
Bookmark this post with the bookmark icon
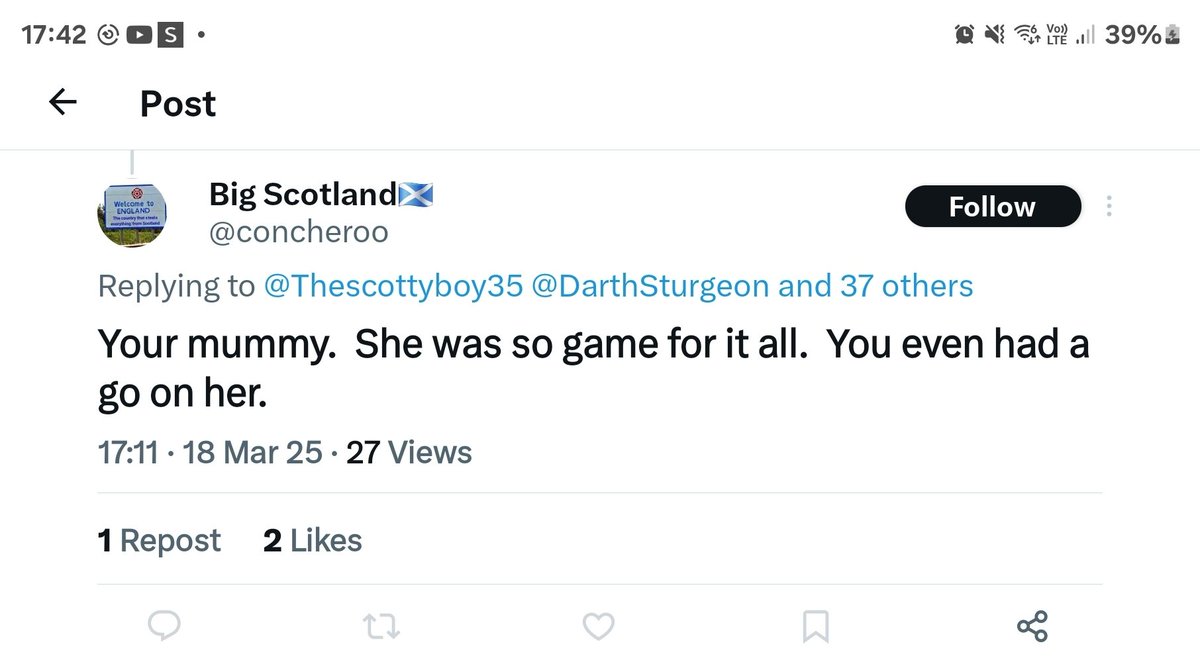pos(815,627)
